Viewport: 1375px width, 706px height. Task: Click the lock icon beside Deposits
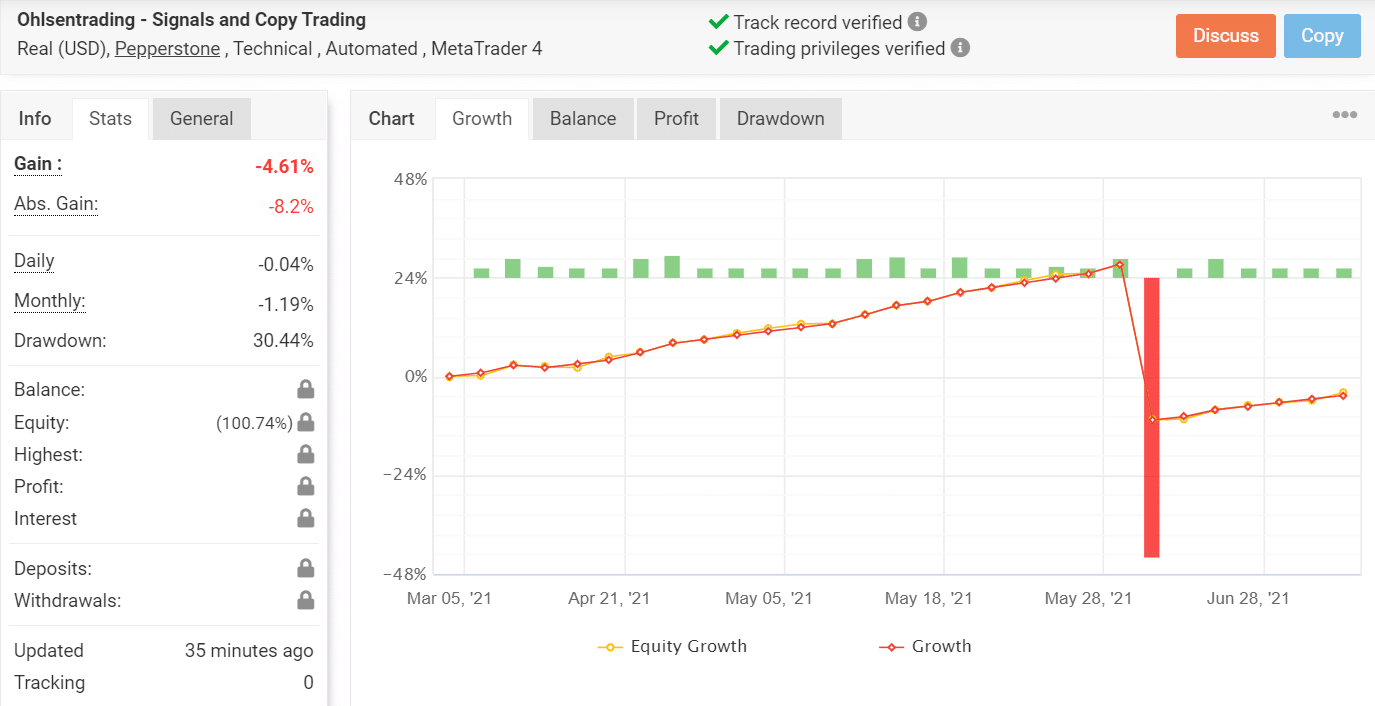305,567
